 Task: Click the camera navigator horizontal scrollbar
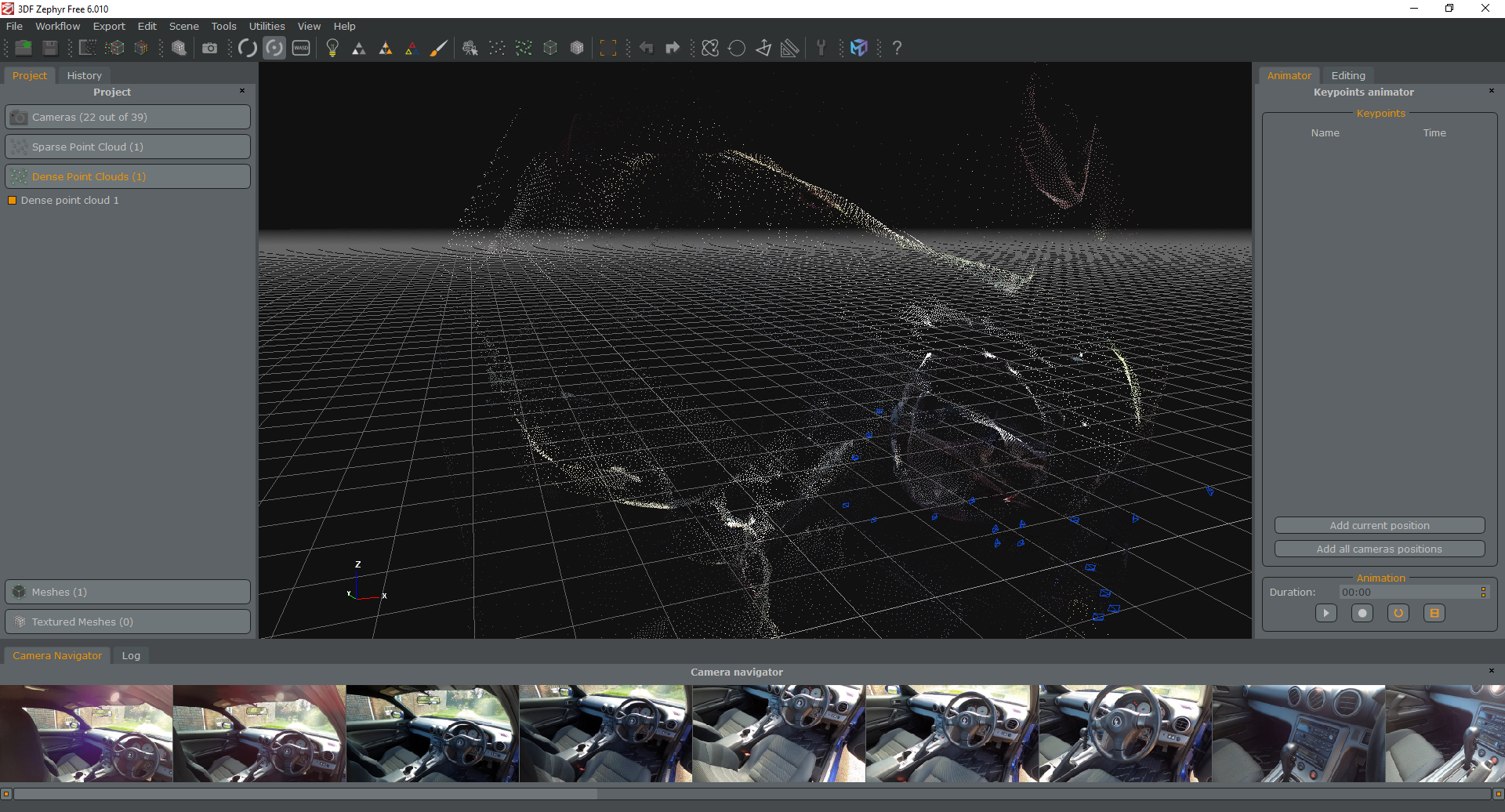306,794
